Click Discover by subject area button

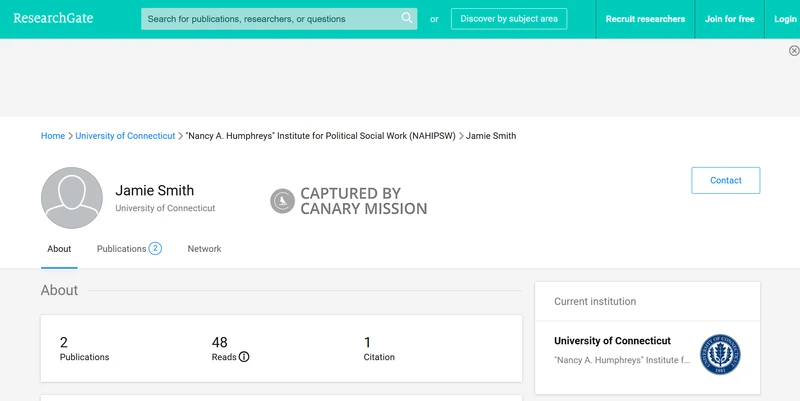(x=509, y=19)
